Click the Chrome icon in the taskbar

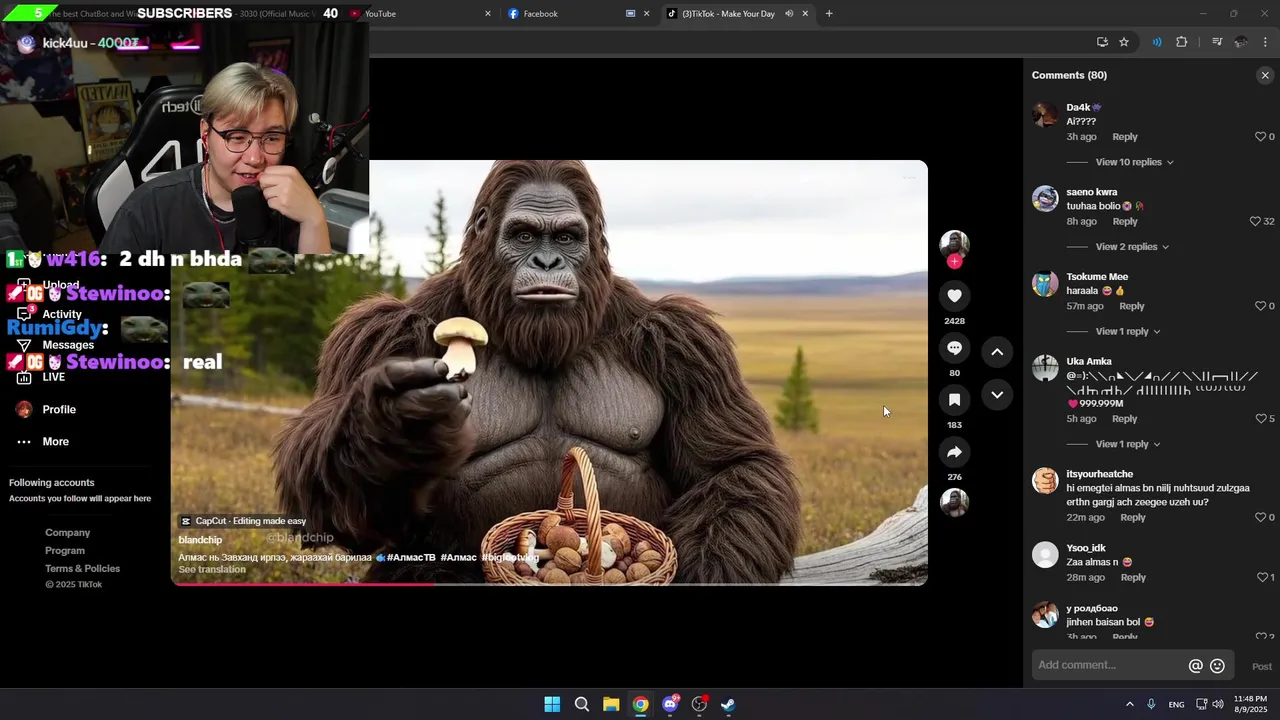point(640,704)
